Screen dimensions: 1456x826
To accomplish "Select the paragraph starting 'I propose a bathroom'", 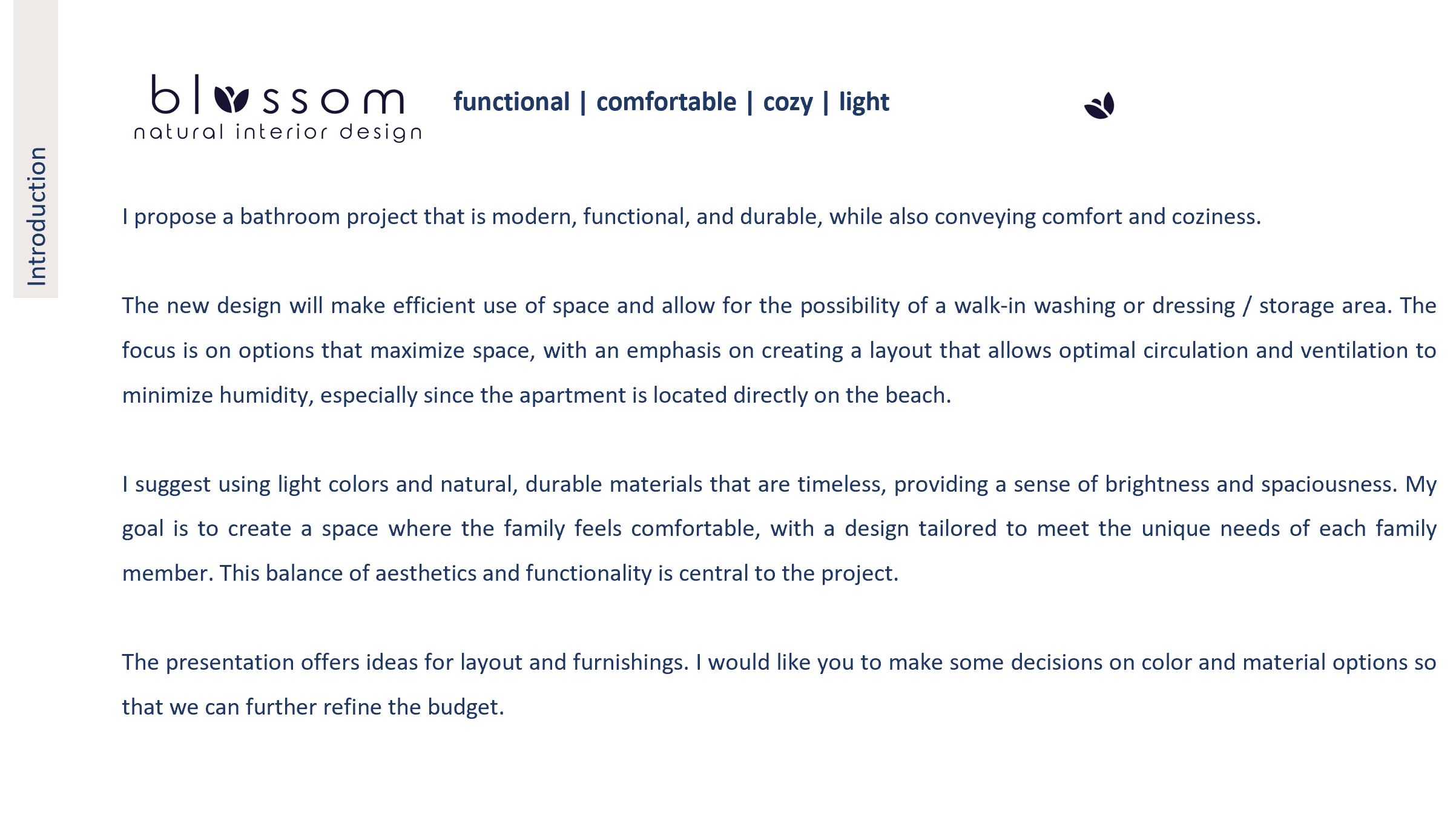I will pos(691,217).
